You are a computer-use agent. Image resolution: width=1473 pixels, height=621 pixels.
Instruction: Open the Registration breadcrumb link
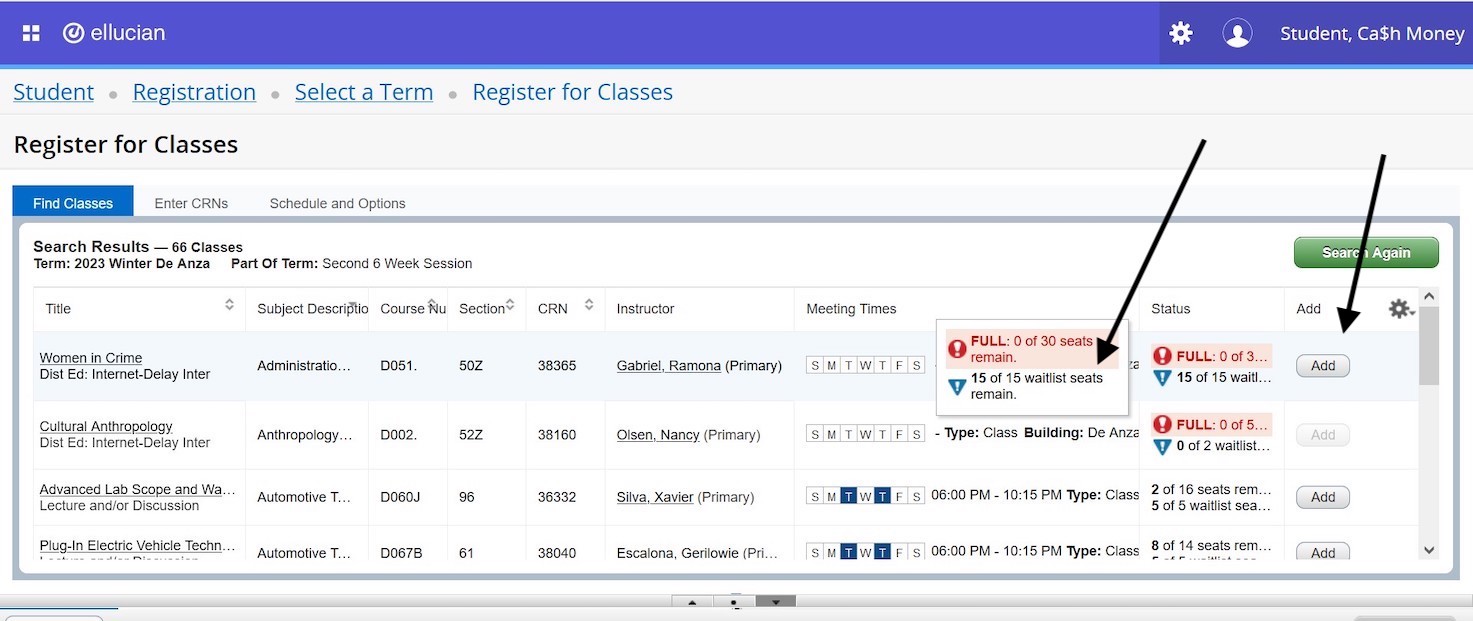[x=194, y=92]
